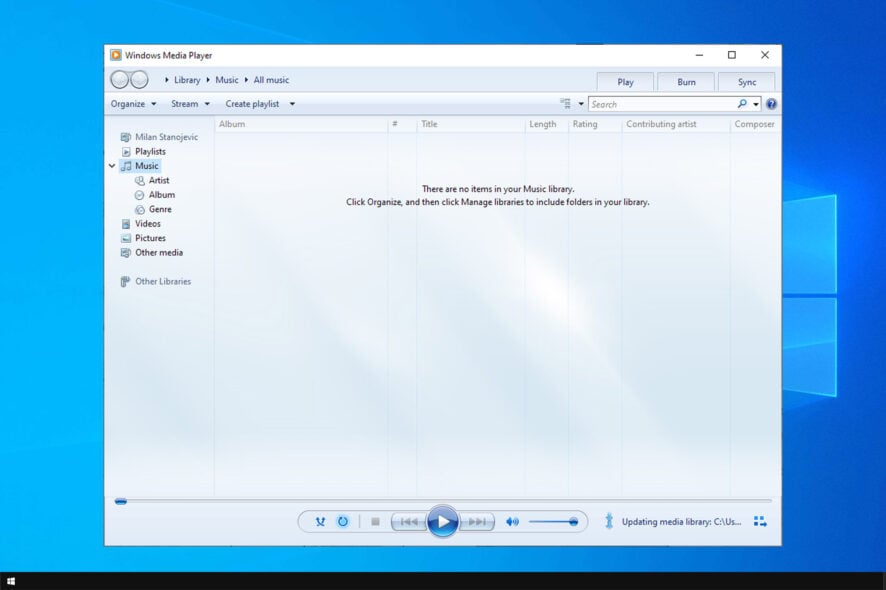Image resolution: width=886 pixels, height=590 pixels.
Task: Open Create playlist dropdown arrow
Action: tap(292, 104)
